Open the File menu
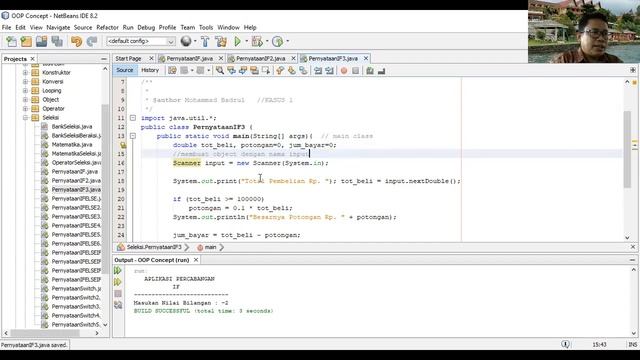The height and width of the screenshot is (360, 640). (x=7, y=27)
